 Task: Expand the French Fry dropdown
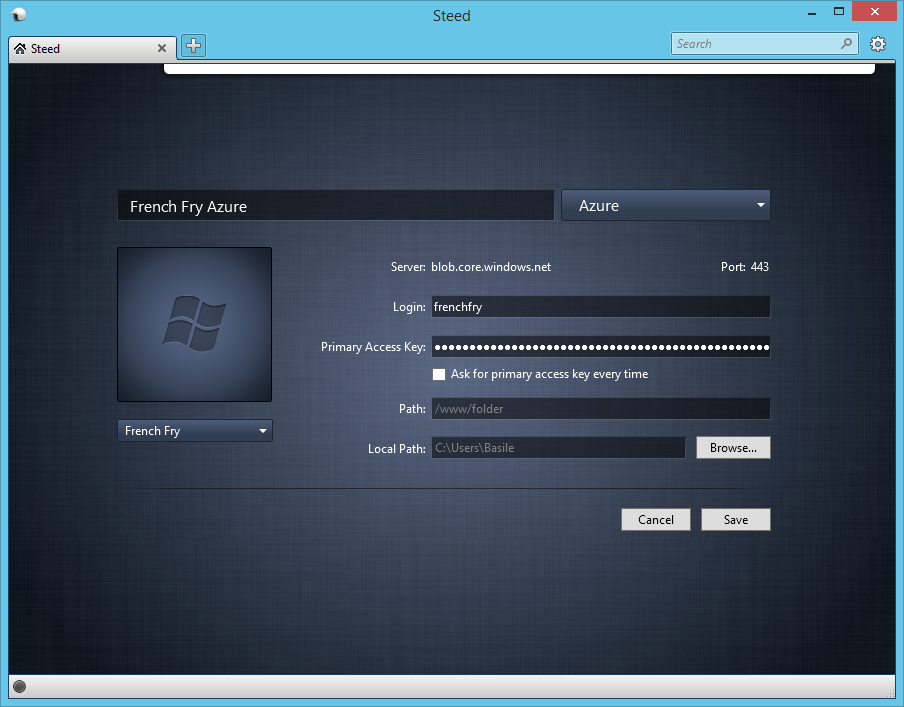[x=194, y=431]
